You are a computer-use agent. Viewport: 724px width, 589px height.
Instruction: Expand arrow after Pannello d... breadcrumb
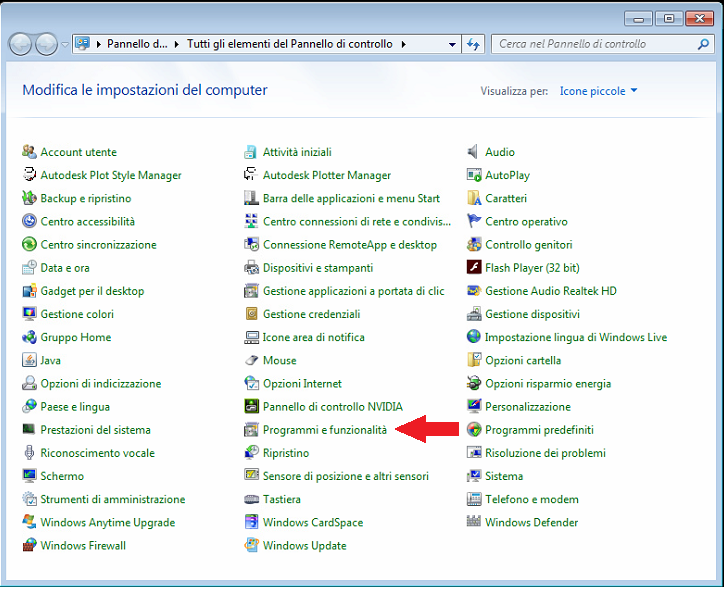pos(176,44)
